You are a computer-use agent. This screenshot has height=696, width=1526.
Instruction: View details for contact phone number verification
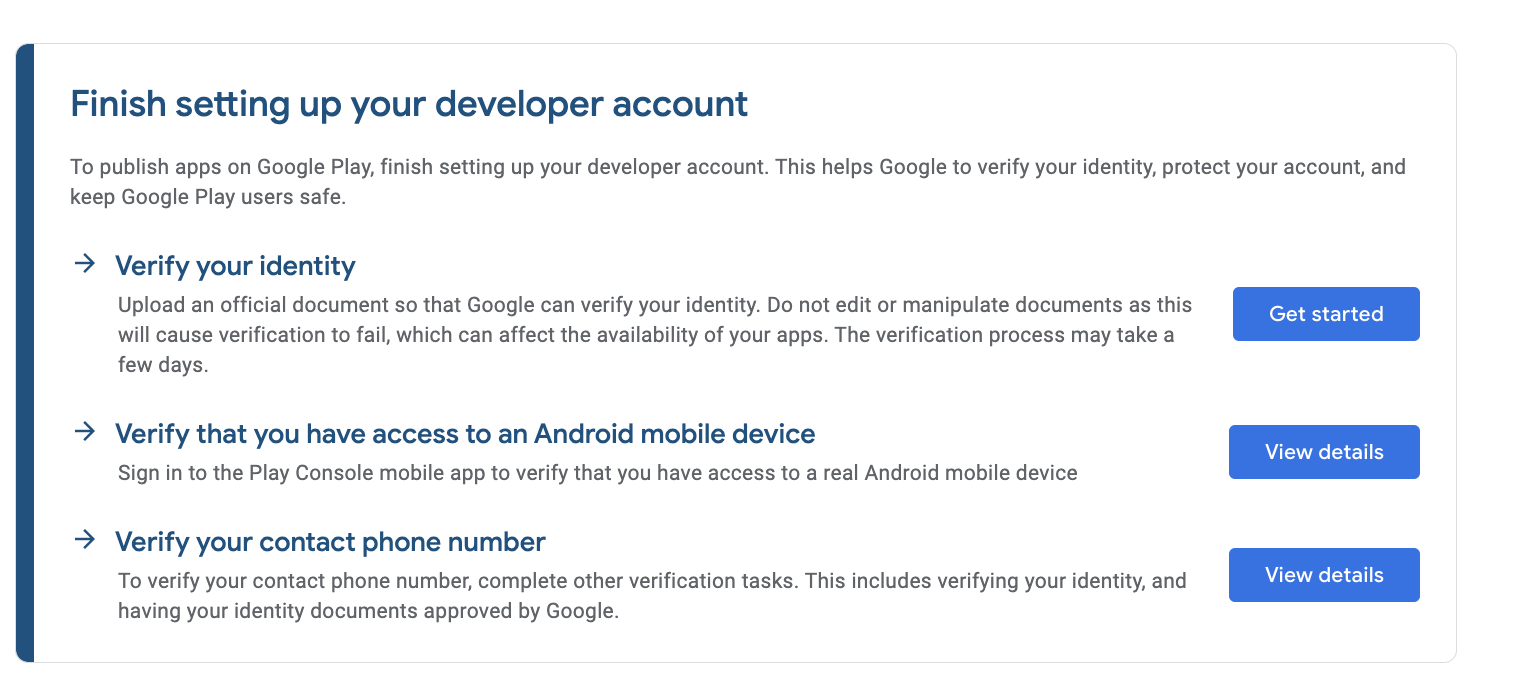(1324, 575)
